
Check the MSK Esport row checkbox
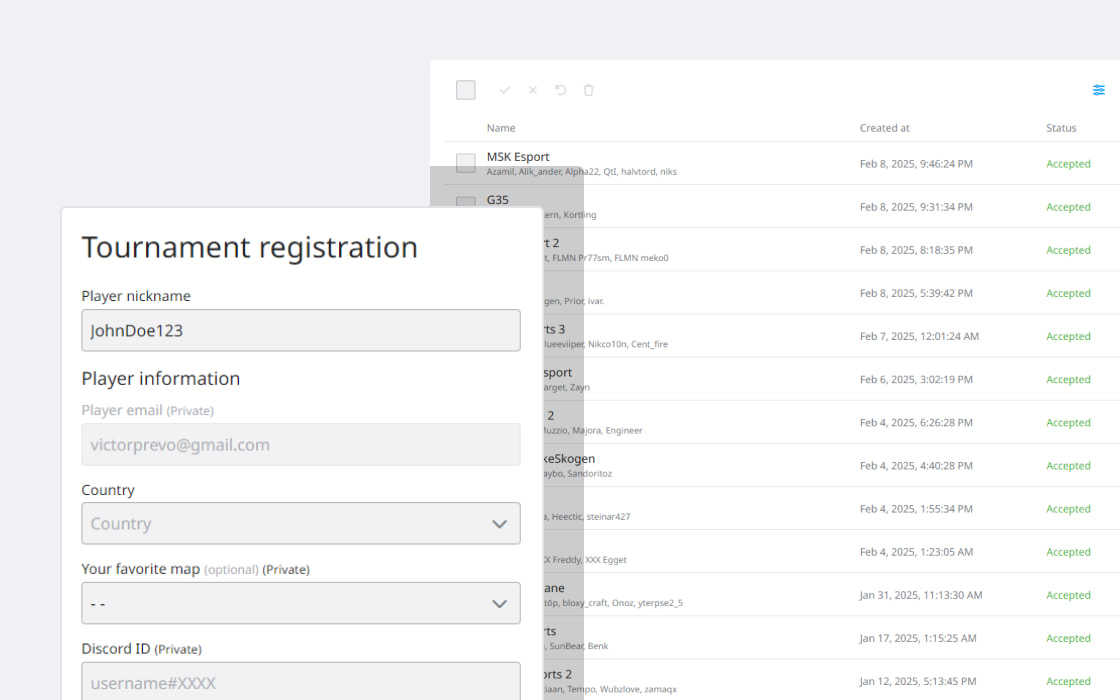(466, 163)
